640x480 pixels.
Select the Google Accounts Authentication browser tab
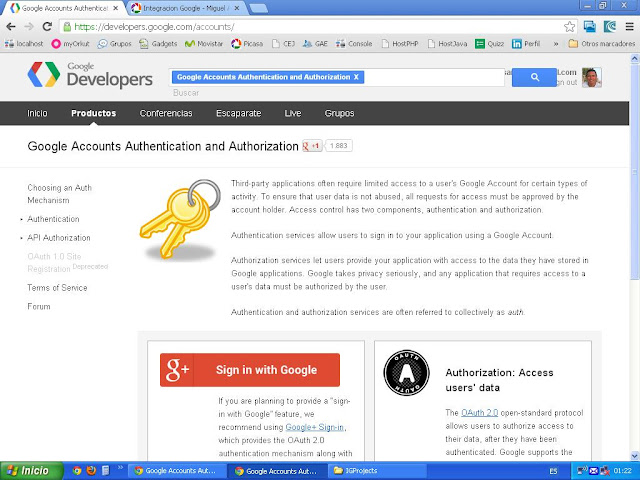[64, 8]
